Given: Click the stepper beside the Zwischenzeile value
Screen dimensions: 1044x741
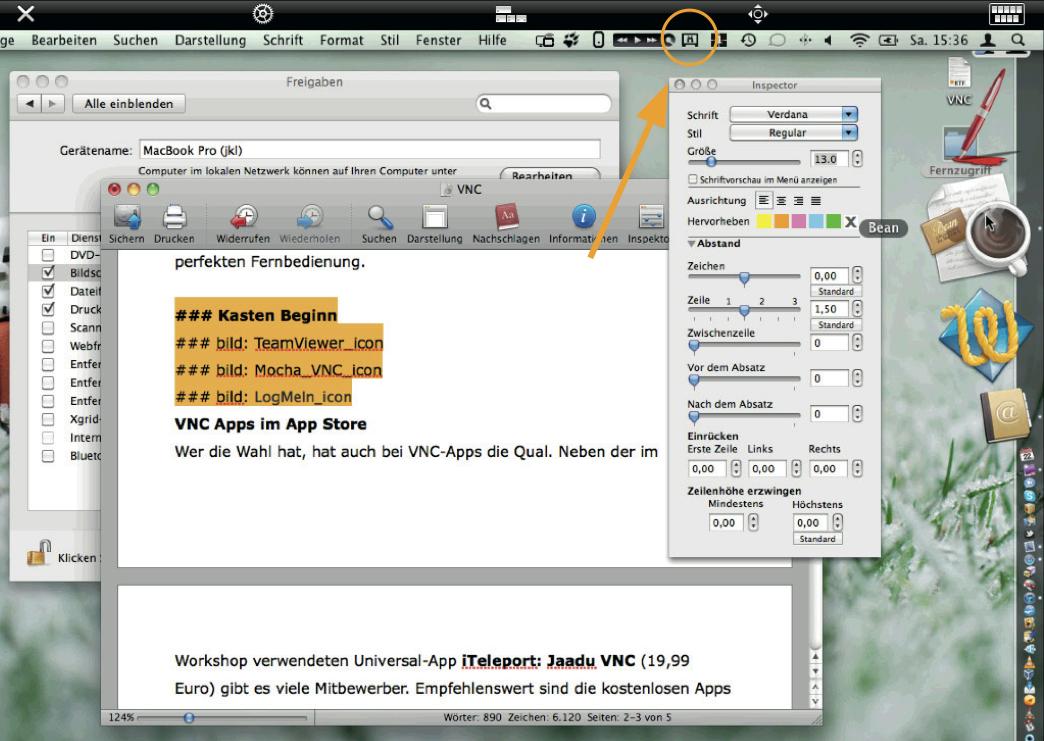Looking at the screenshot, I should tap(857, 342).
